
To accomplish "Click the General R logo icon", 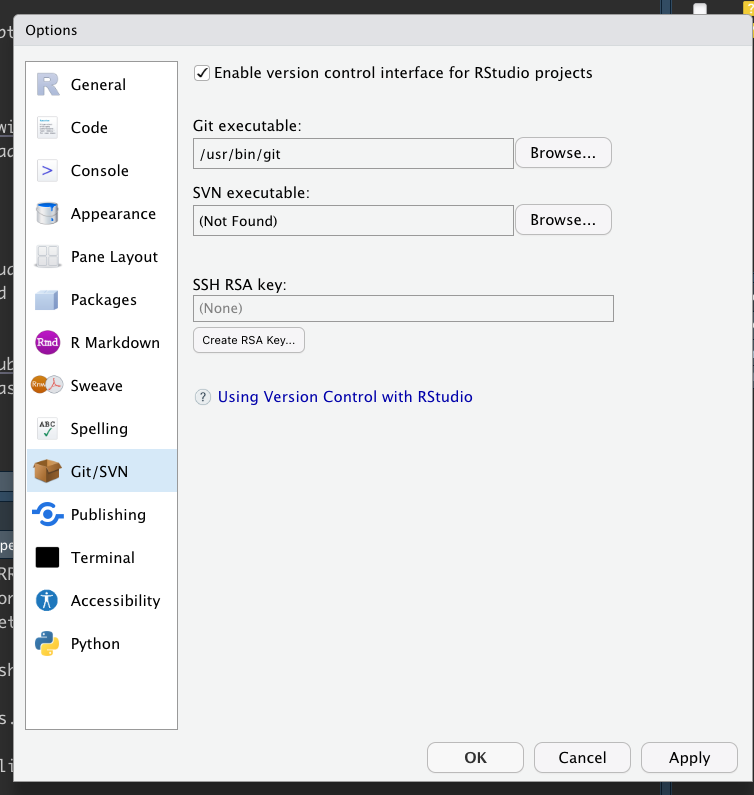I will 47,85.
